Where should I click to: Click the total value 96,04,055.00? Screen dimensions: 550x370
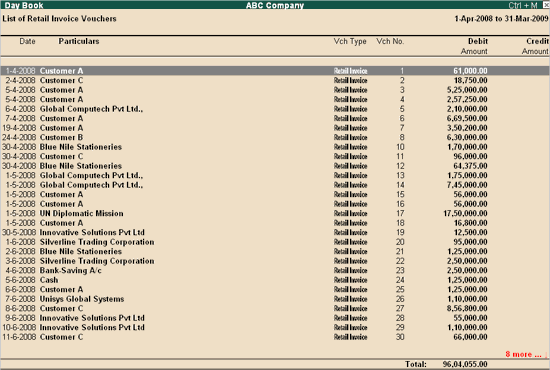465,364
